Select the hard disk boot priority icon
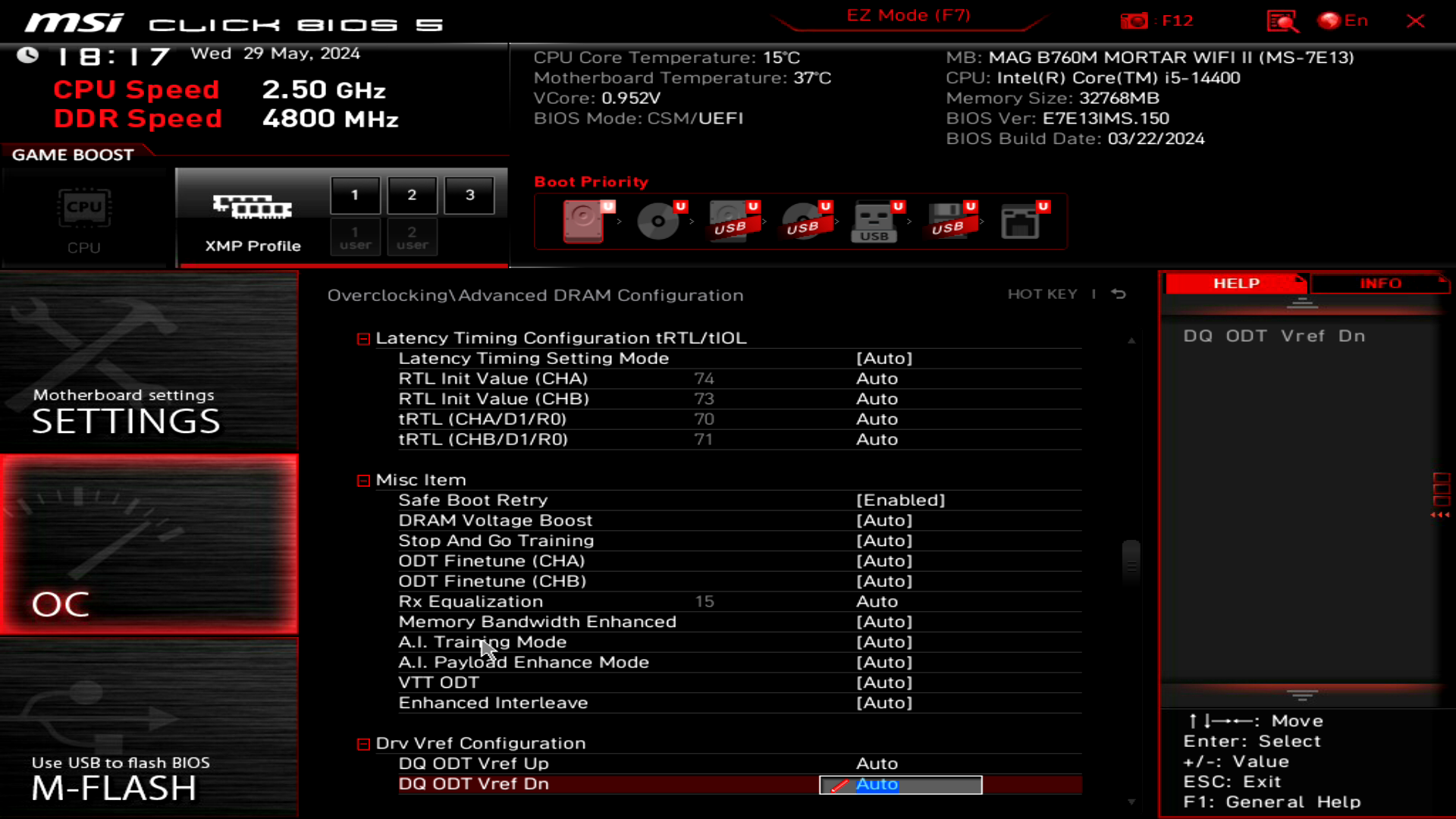 (583, 221)
